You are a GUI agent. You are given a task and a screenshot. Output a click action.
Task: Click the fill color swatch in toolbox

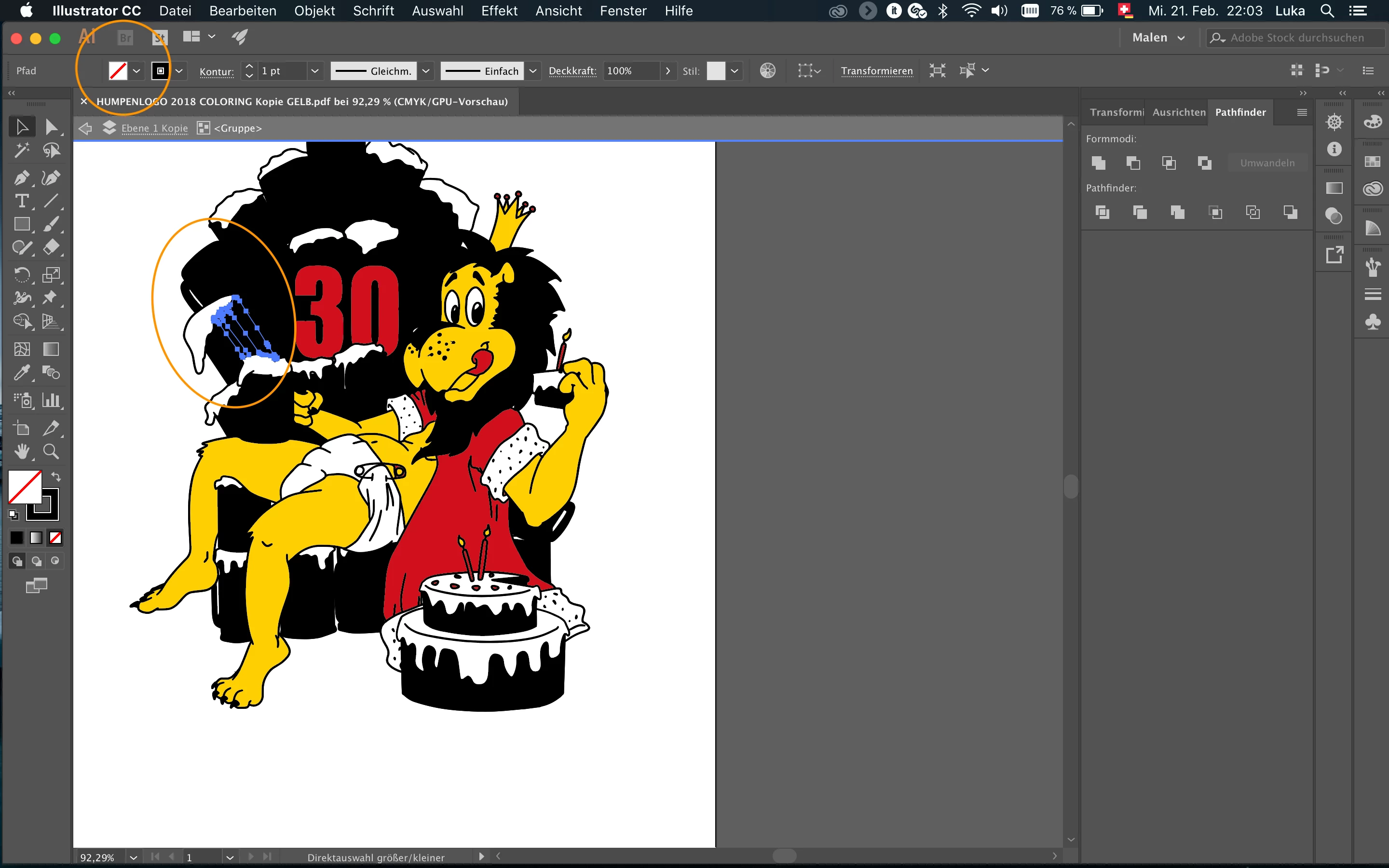click(24, 486)
